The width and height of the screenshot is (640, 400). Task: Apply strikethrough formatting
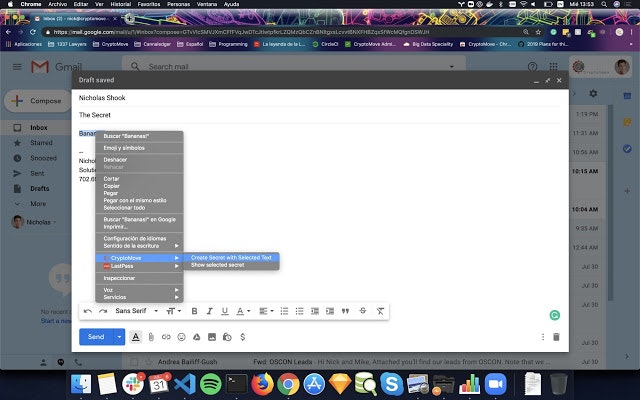362,311
